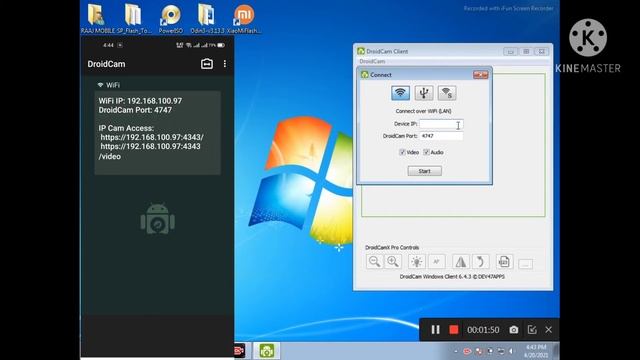Toggle the Video checkbox

[x=402, y=152]
